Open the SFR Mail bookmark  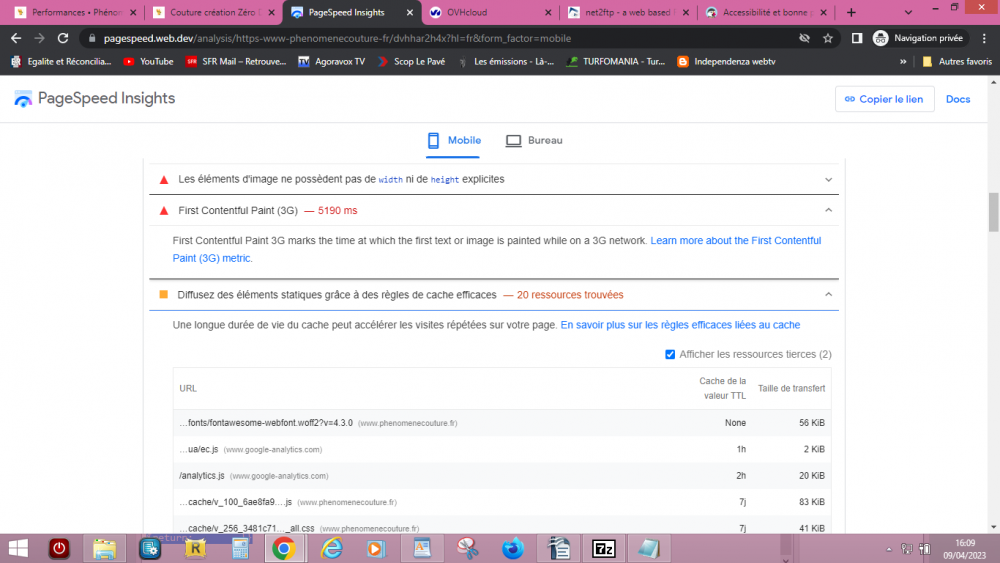coord(236,62)
